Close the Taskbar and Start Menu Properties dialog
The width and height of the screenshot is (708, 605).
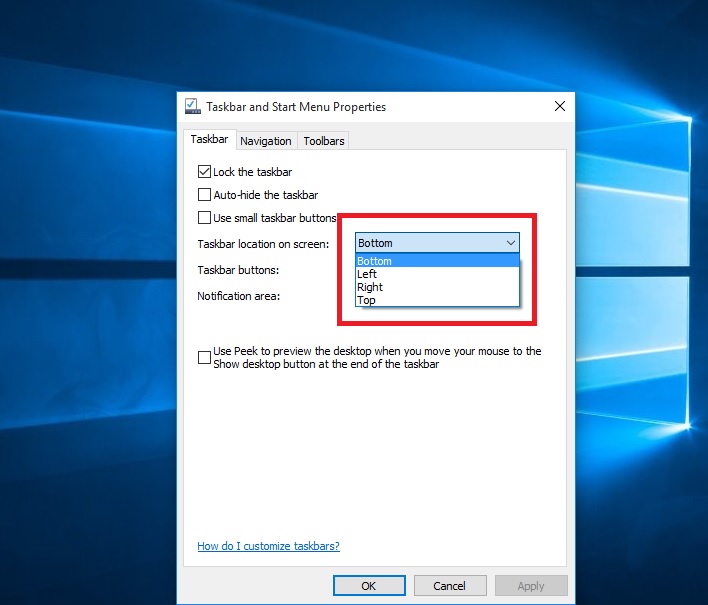tap(559, 107)
